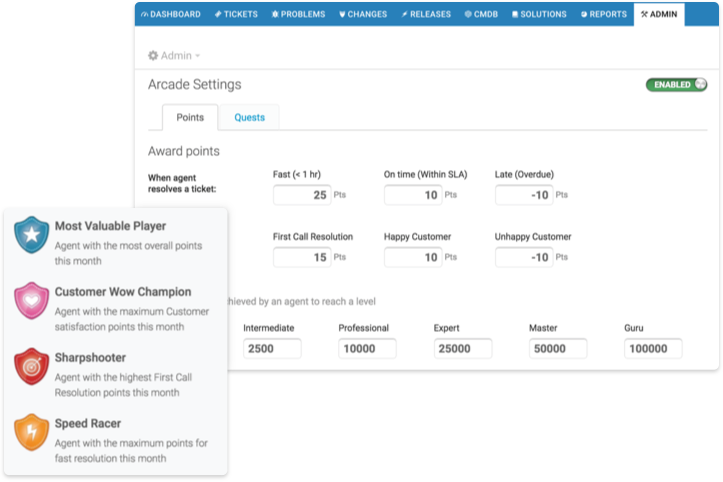
Task: Open the Dashboard navigation item
Action: click(171, 15)
